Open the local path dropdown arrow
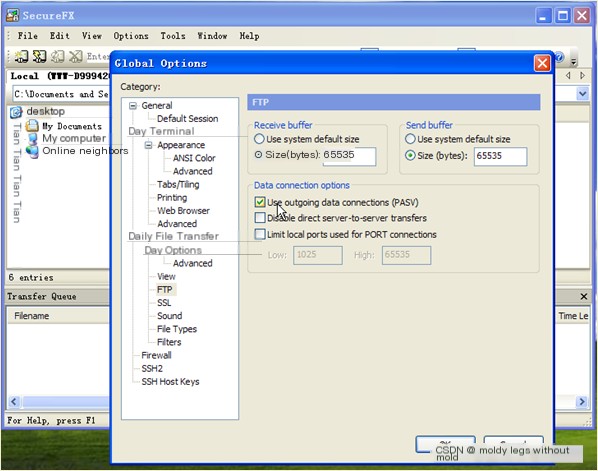The image size is (598, 471). tap(582, 93)
